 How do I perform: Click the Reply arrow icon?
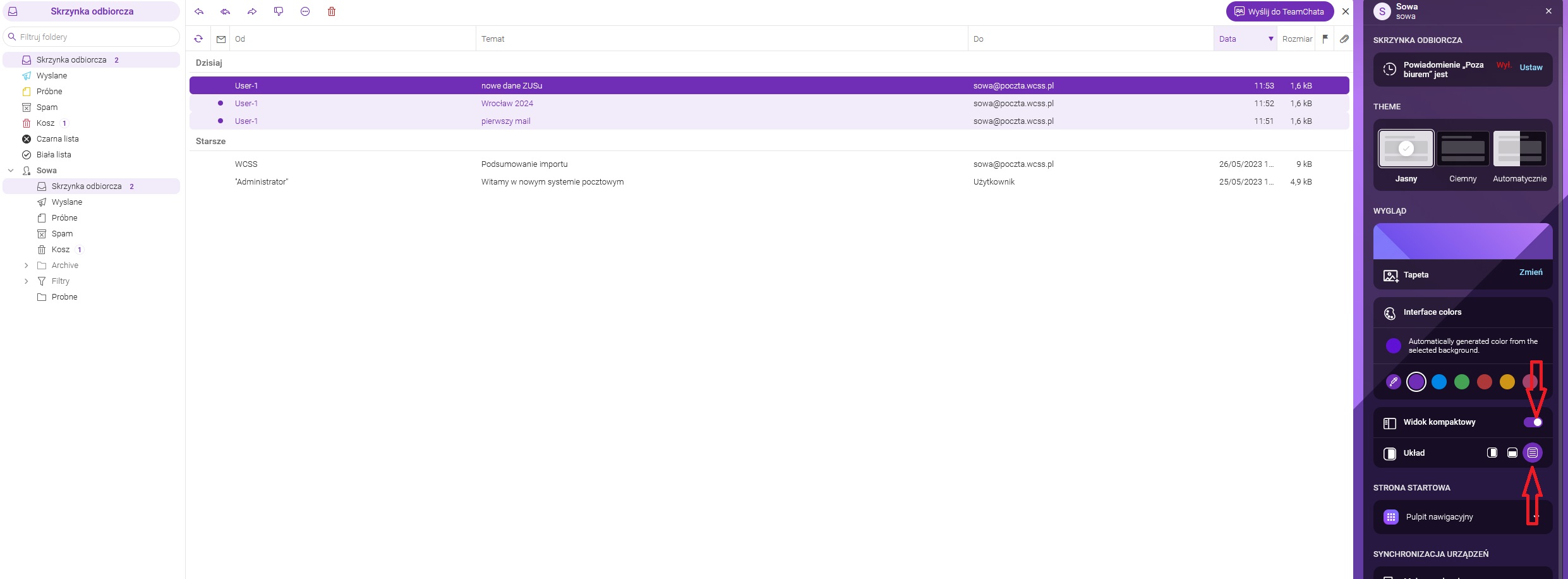point(199,11)
